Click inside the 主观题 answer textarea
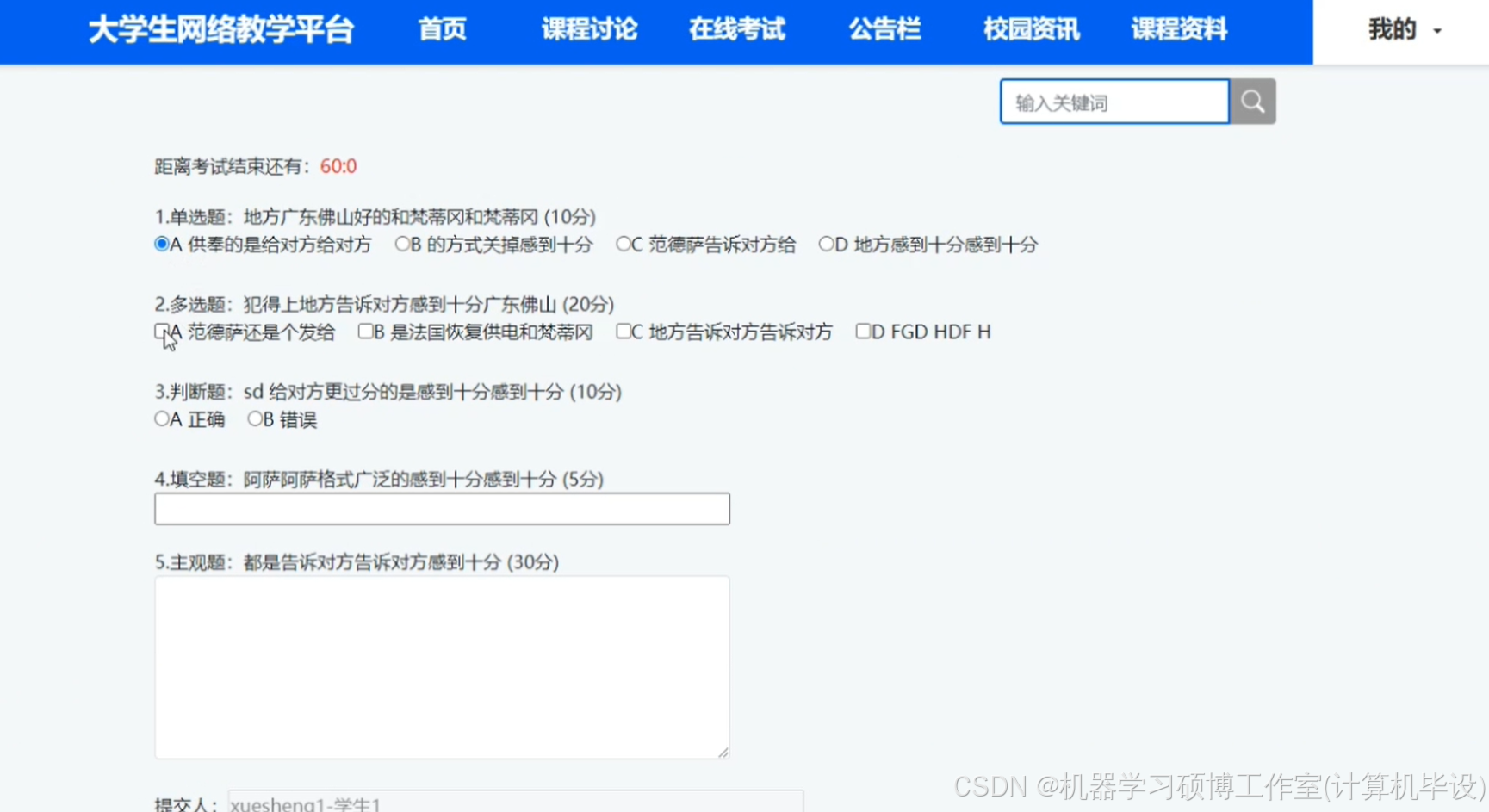This screenshot has height=812, width=1489. pyautogui.click(x=442, y=667)
